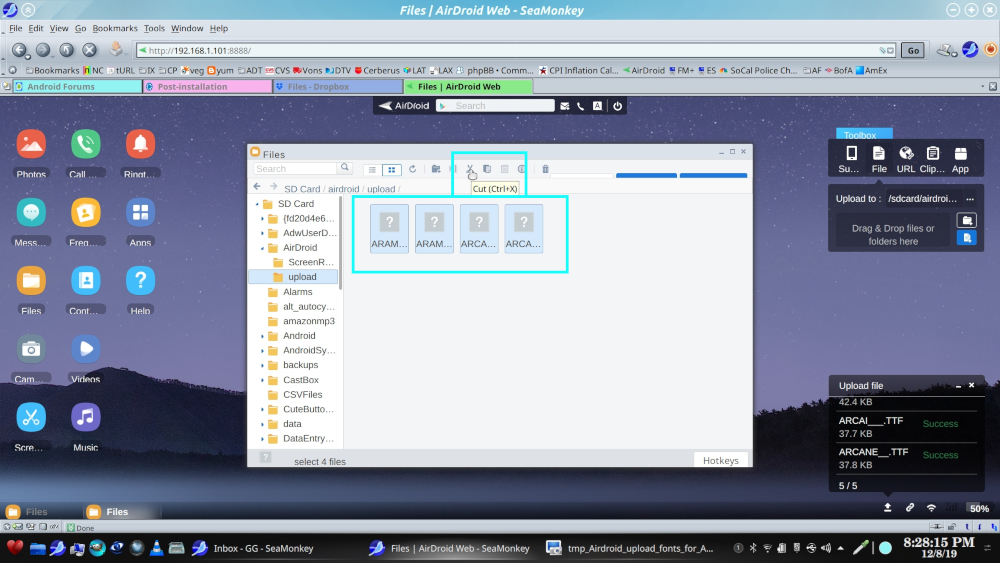1000x563 pixels.
Task: Click the Files window search field
Action: pyautogui.click(x=295, y=168)
